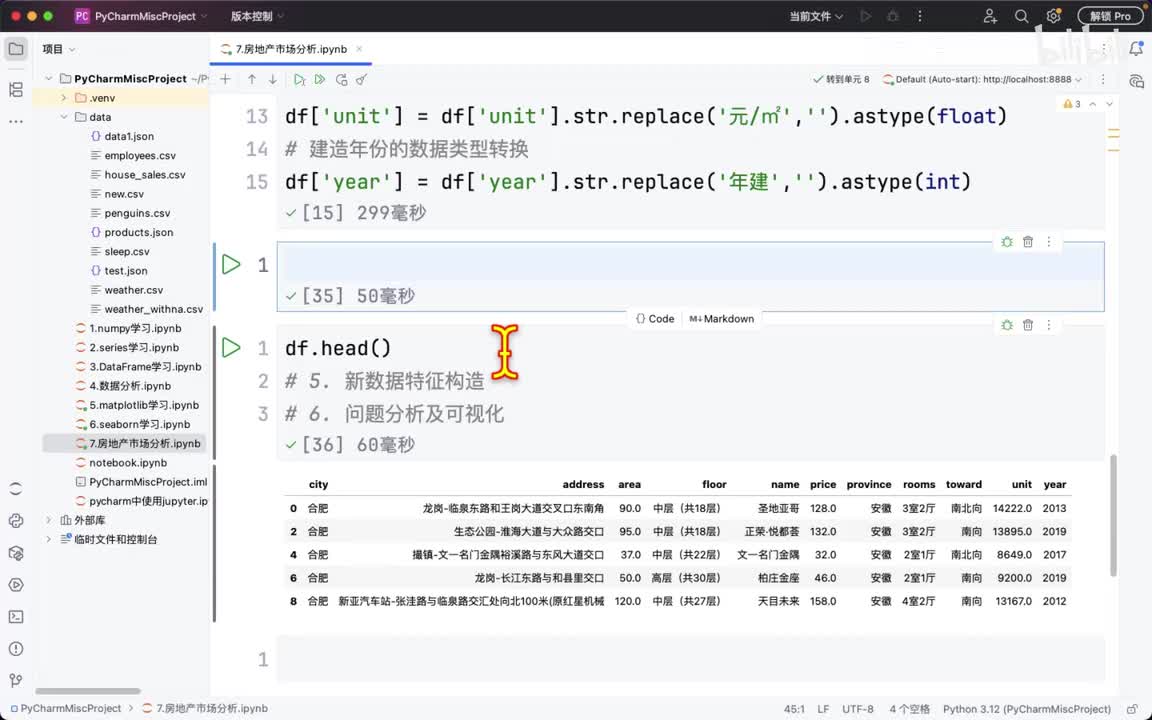
Task: Expand the .venv folder
Action: click(64, 98)
